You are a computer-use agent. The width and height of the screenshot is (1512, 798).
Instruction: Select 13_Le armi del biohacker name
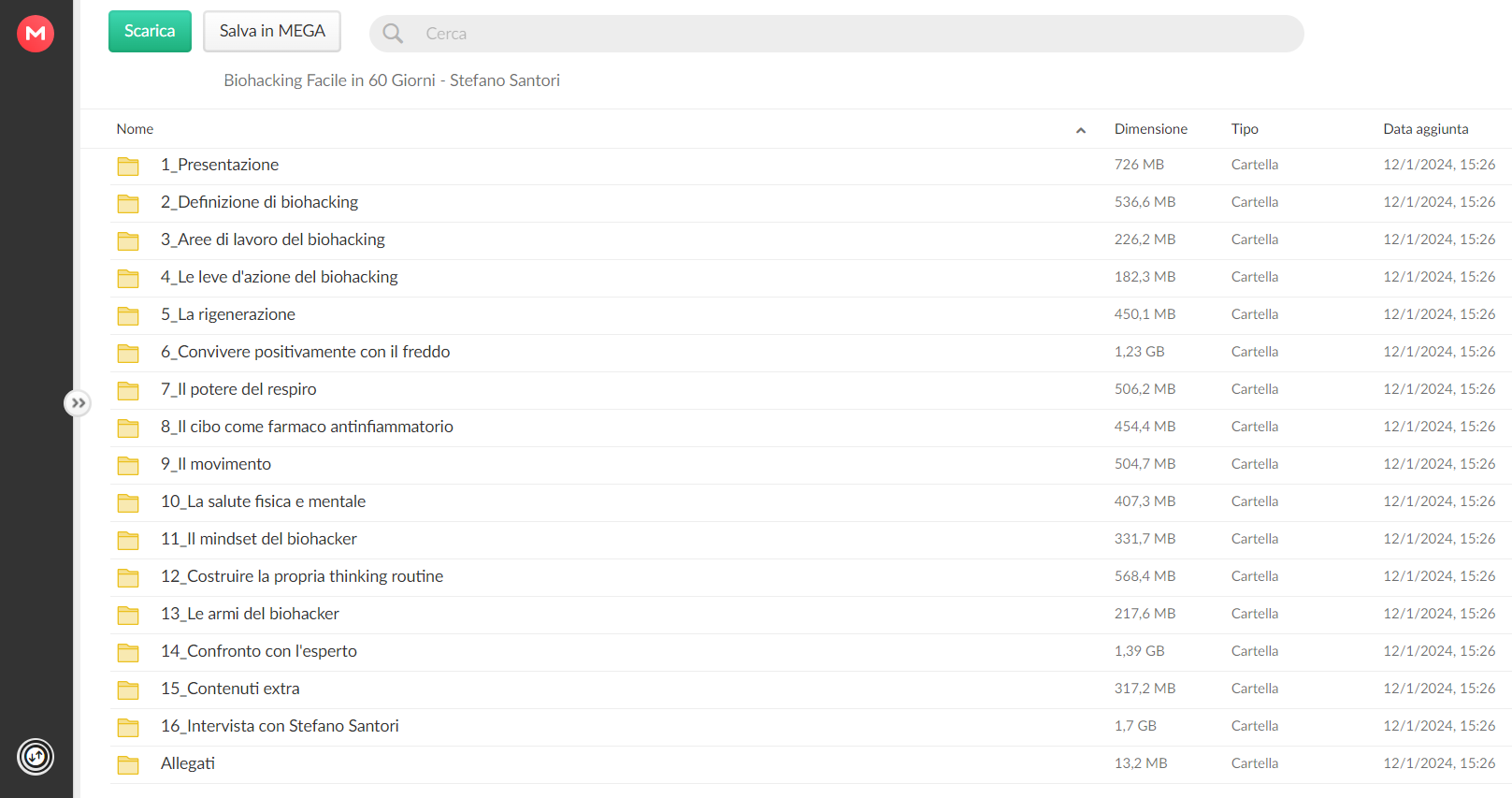(250, 614)
